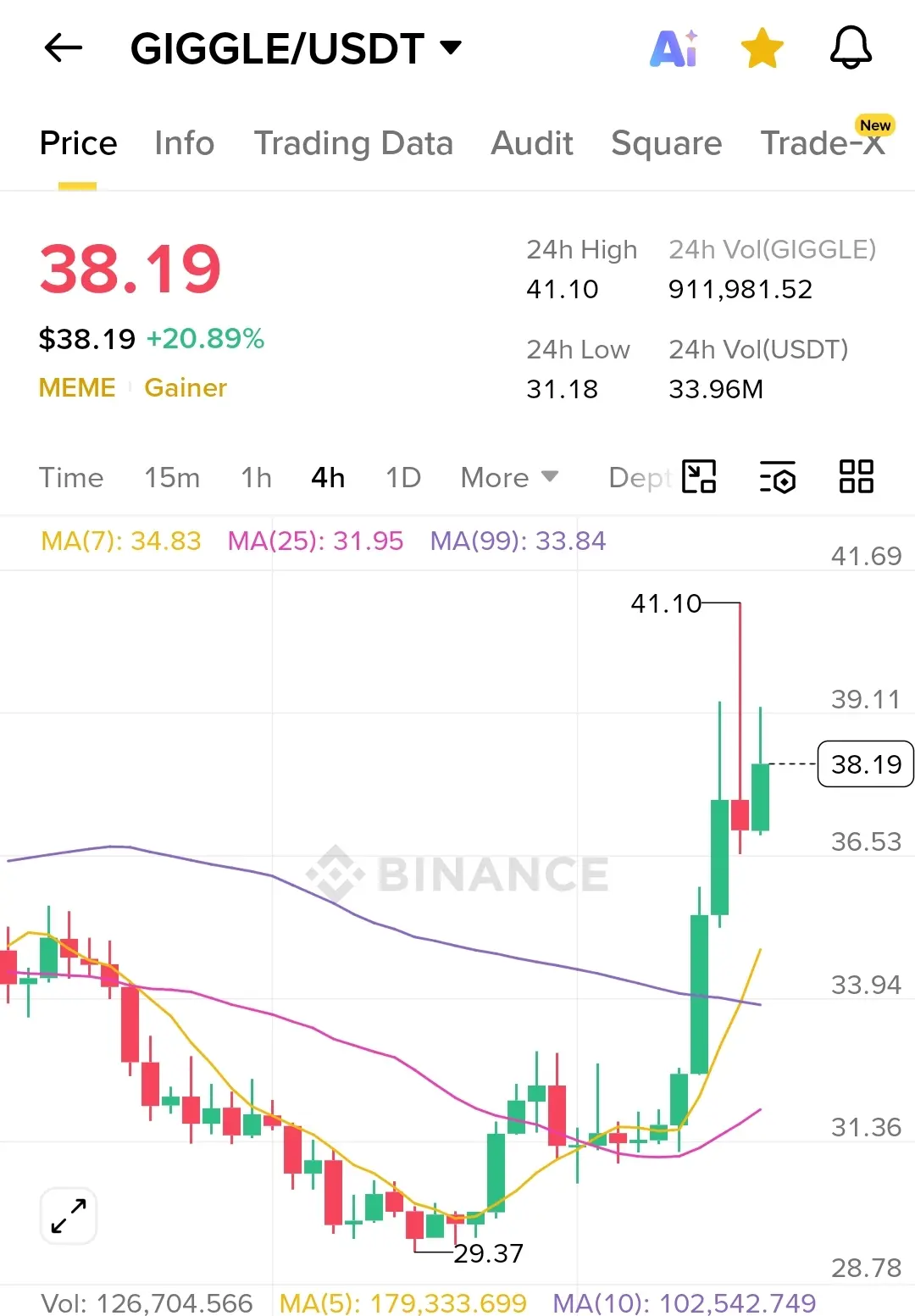Screen dimensions: 915x1316
Task: Select the 1h chart interval
Action: tap(256, 478)
